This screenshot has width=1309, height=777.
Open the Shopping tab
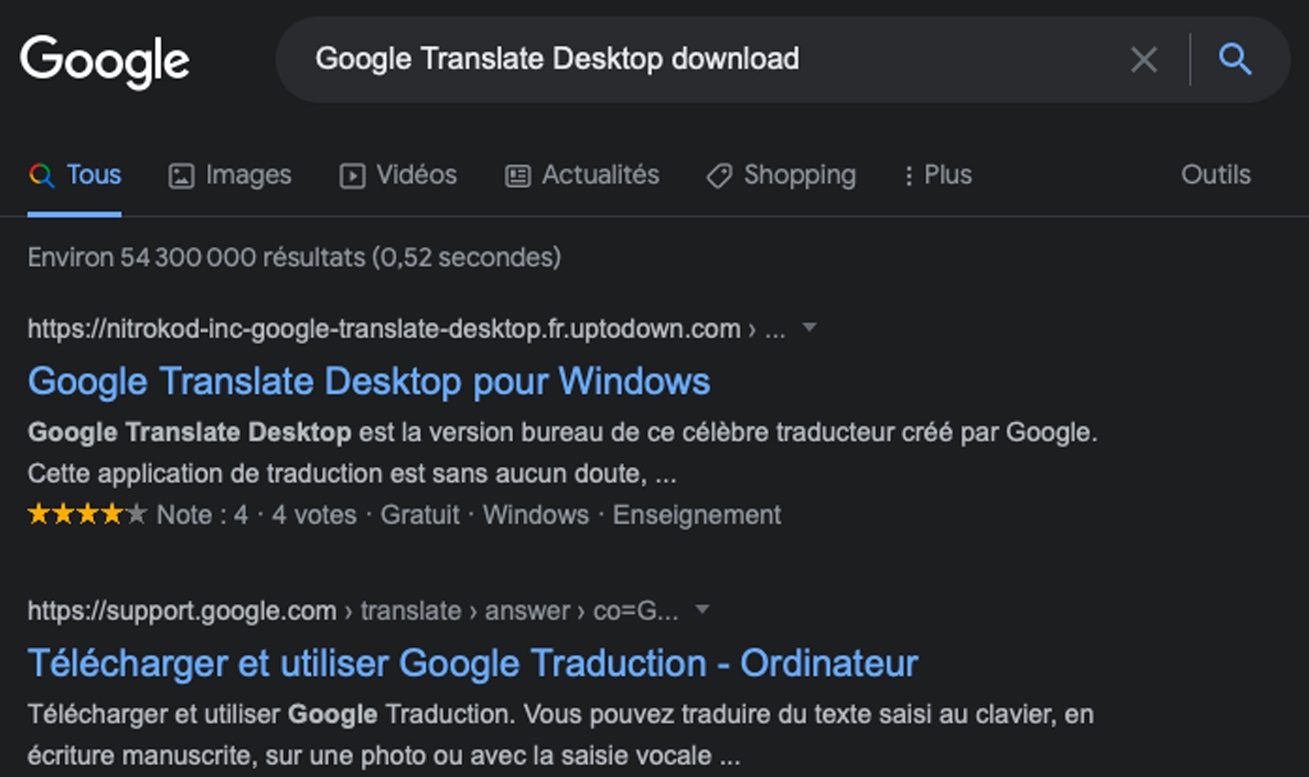click(x=781, y=175)
